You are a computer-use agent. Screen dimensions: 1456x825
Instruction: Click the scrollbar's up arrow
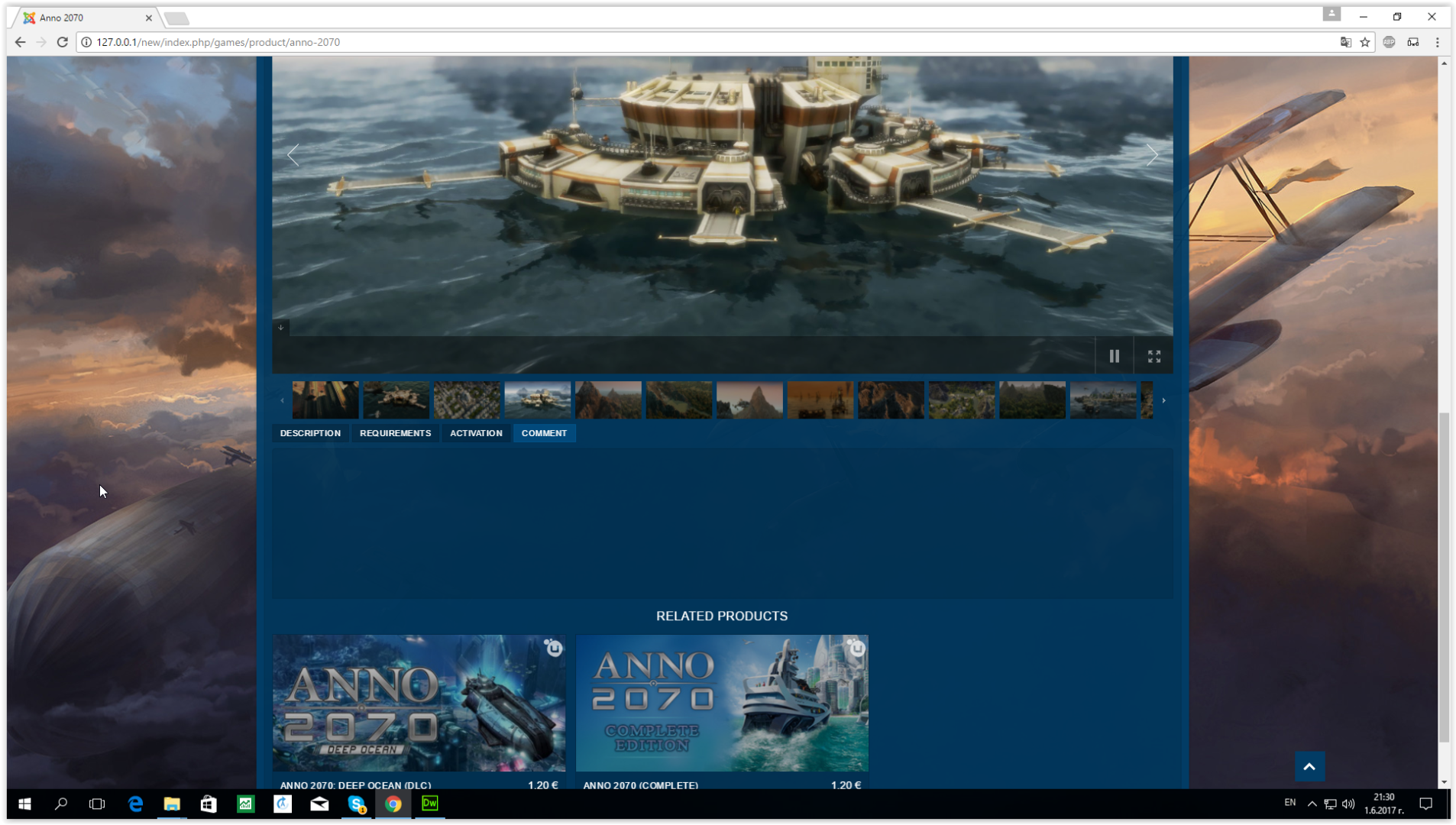pyautogui.click(x=1444, y=63)
